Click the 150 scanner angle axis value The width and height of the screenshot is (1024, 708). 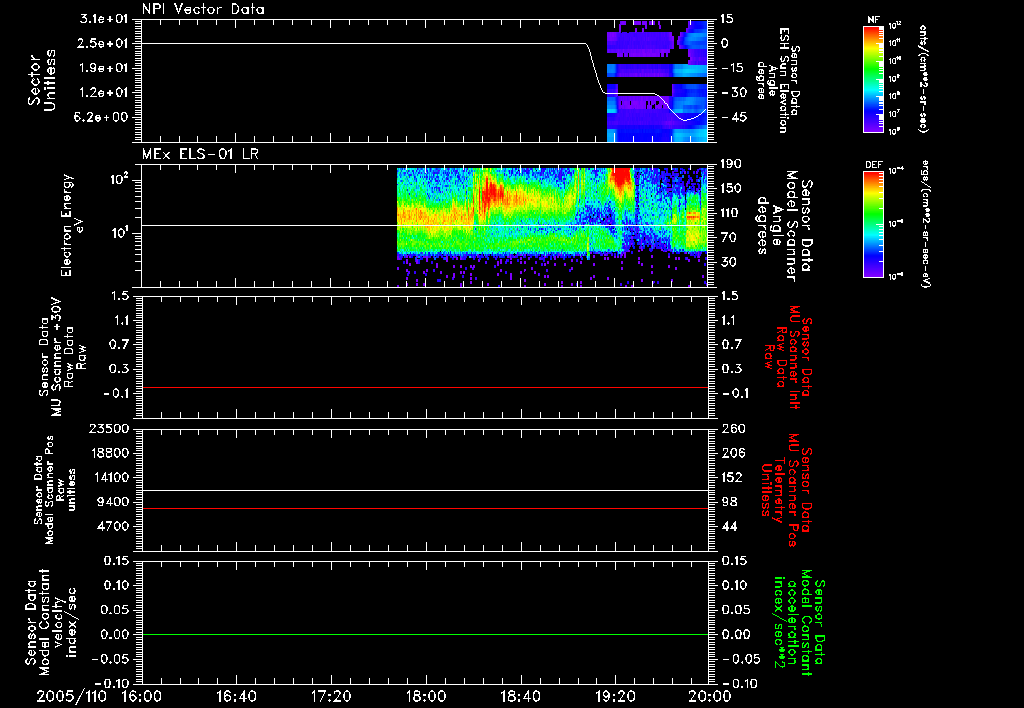pos(732,188)
